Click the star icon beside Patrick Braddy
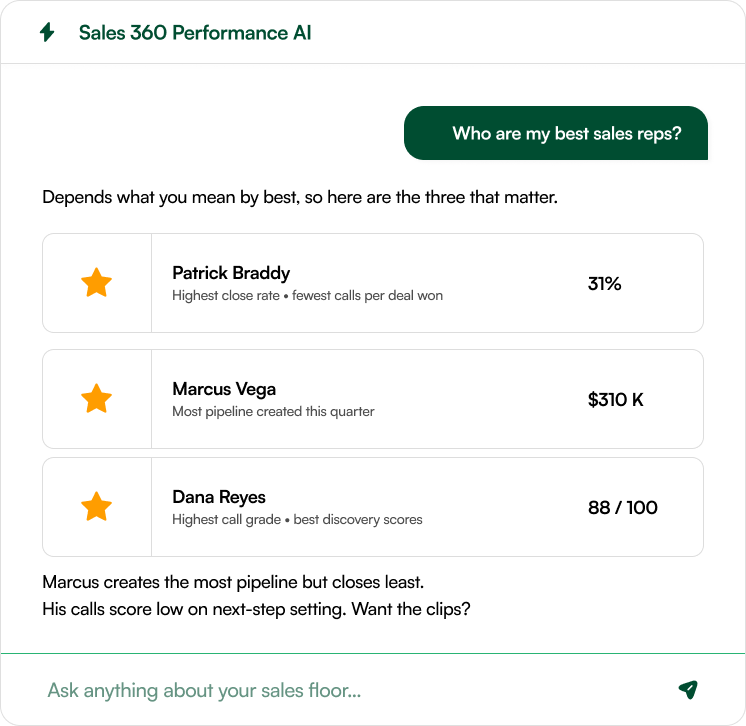This screenshot has width=746, height=726. 97,283
